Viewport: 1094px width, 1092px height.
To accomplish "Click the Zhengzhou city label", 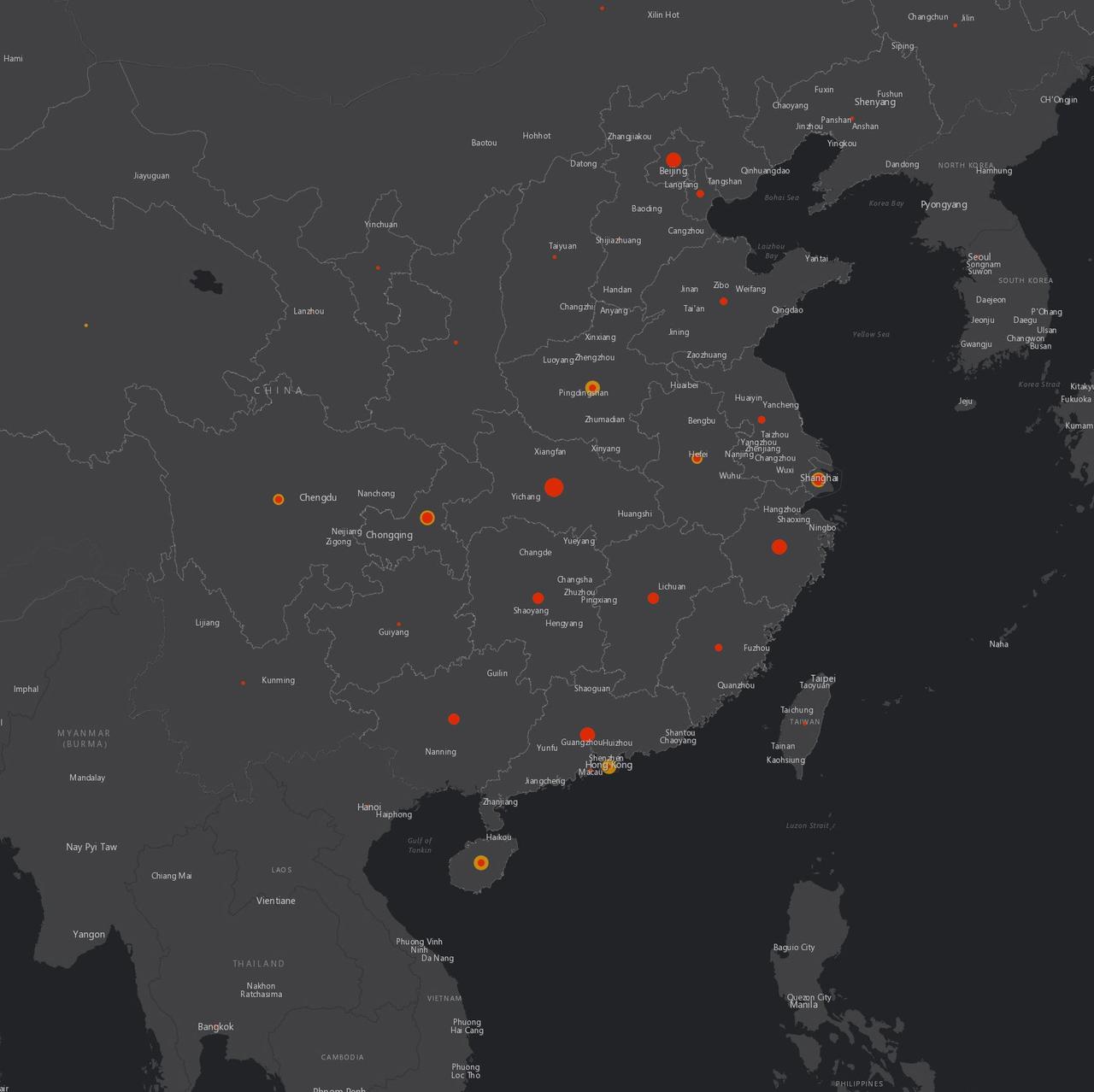I will [x=595, y=357].
